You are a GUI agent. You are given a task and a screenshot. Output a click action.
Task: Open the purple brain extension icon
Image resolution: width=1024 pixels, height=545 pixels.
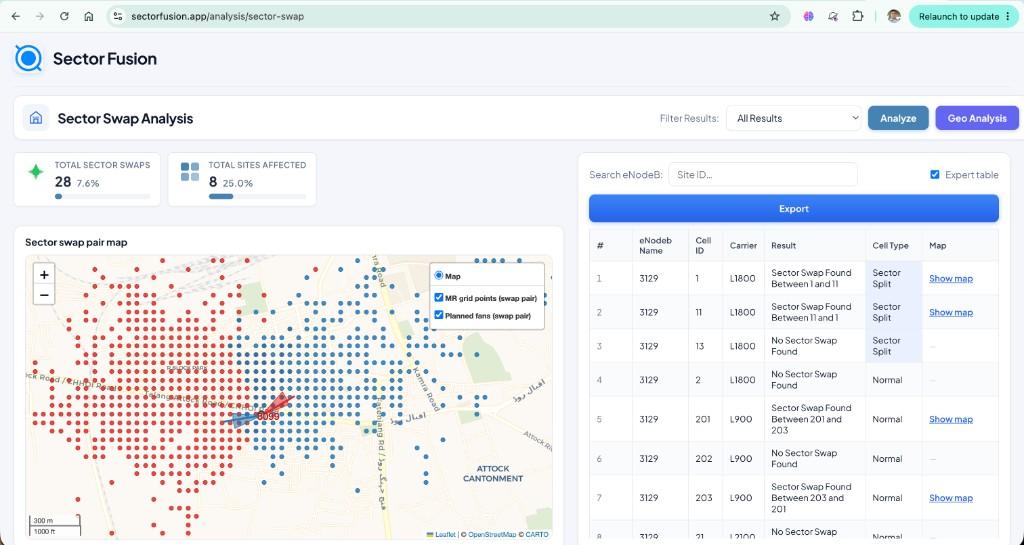(x=808, y=16)
